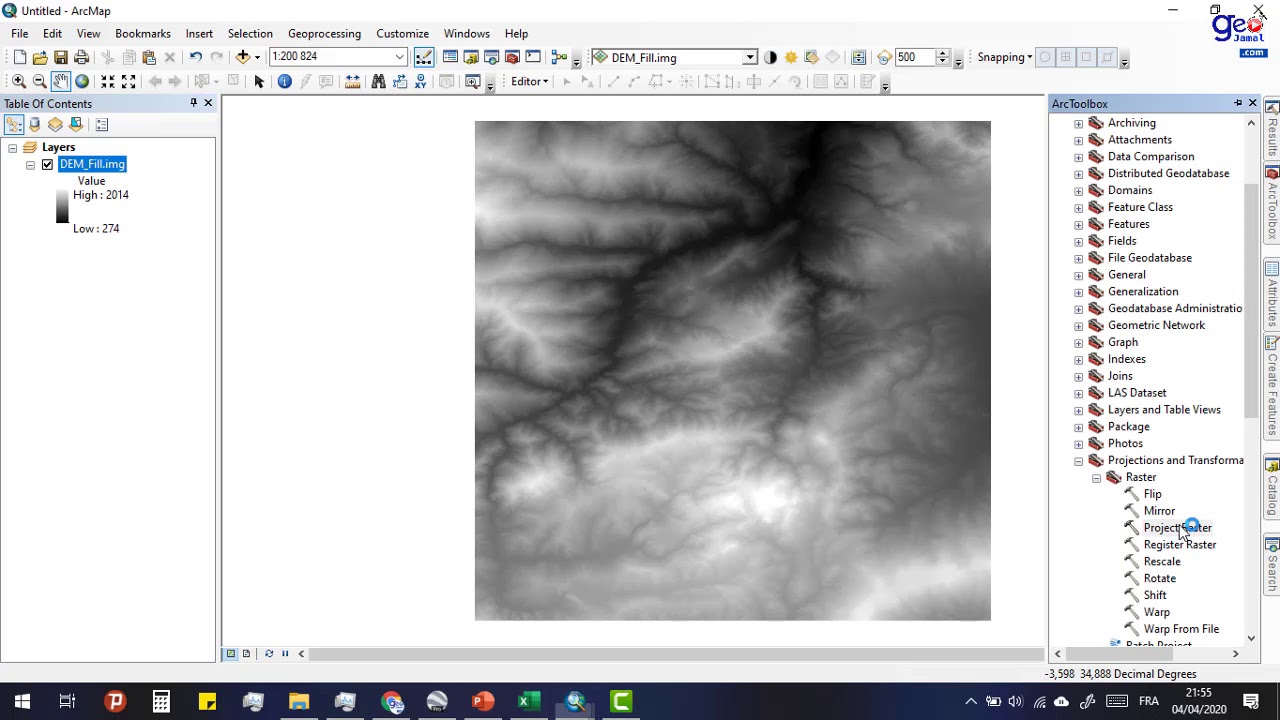Switch to List By Selection
This screenshot has height=720, width=1280.
tap(76, 125)
